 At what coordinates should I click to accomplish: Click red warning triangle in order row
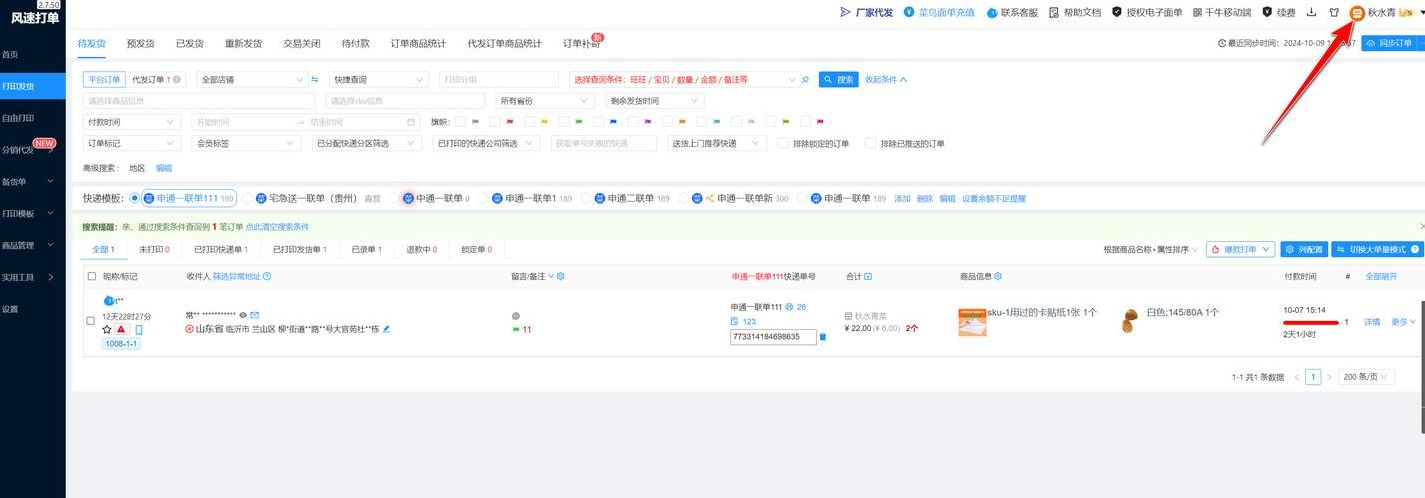[121, 330]
